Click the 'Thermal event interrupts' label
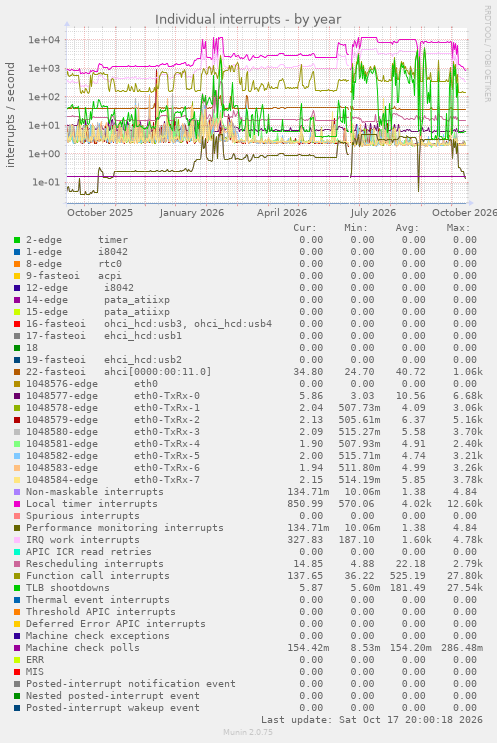Viewport: 497px width, 743px height. [x=98, y=600]
